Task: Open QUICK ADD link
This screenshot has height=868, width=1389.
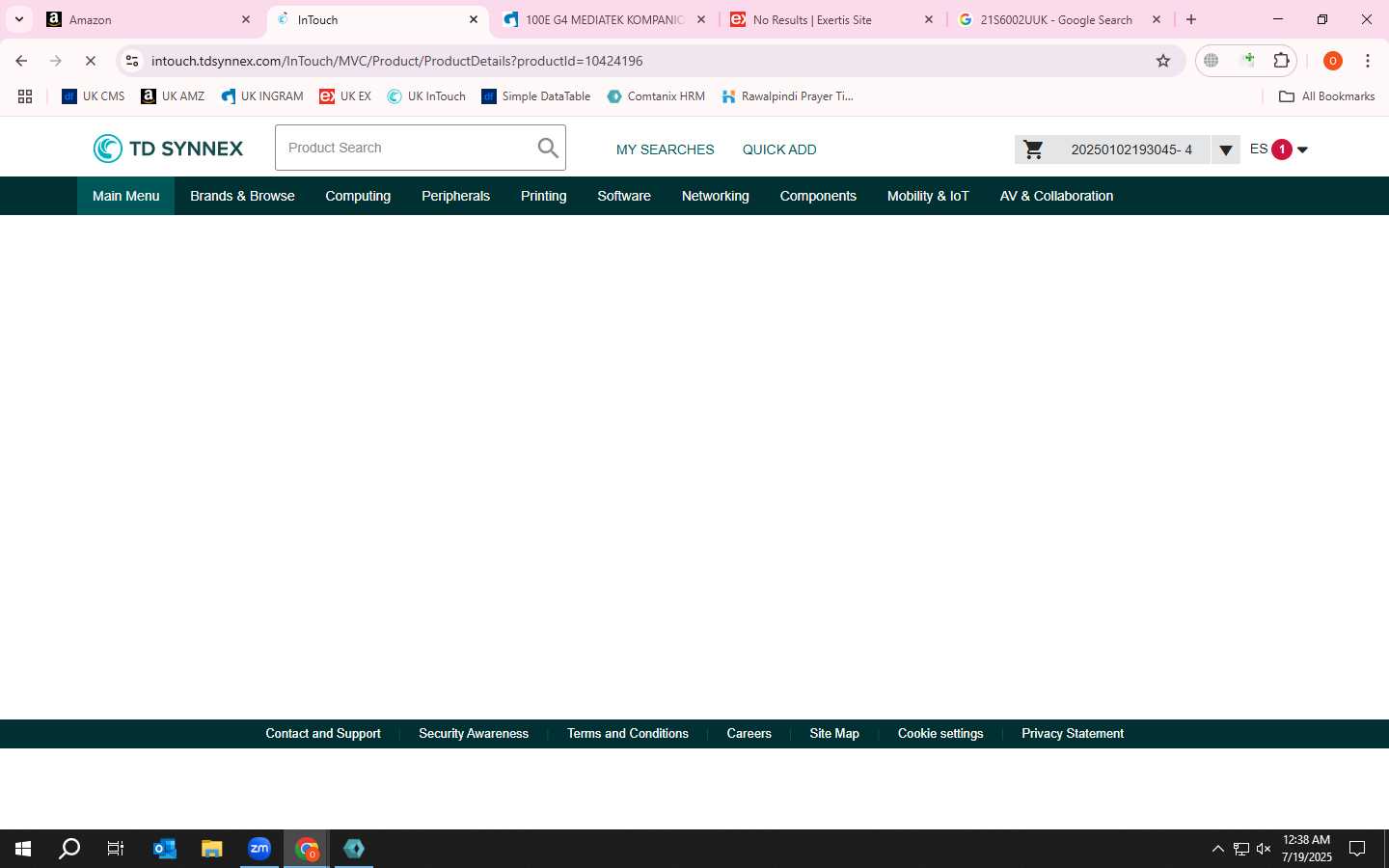Action: (779, 149)
